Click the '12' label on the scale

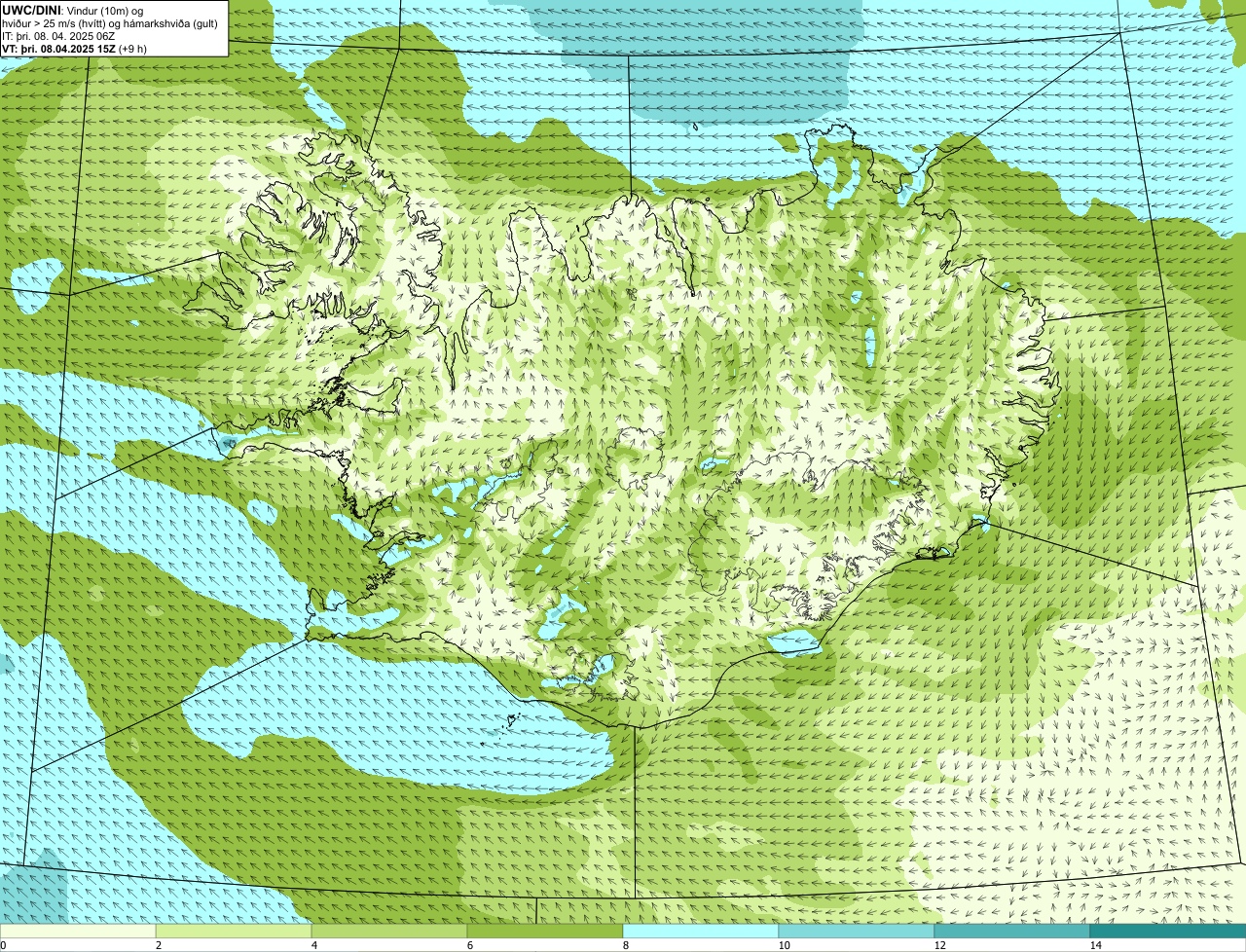click(939, 945)
